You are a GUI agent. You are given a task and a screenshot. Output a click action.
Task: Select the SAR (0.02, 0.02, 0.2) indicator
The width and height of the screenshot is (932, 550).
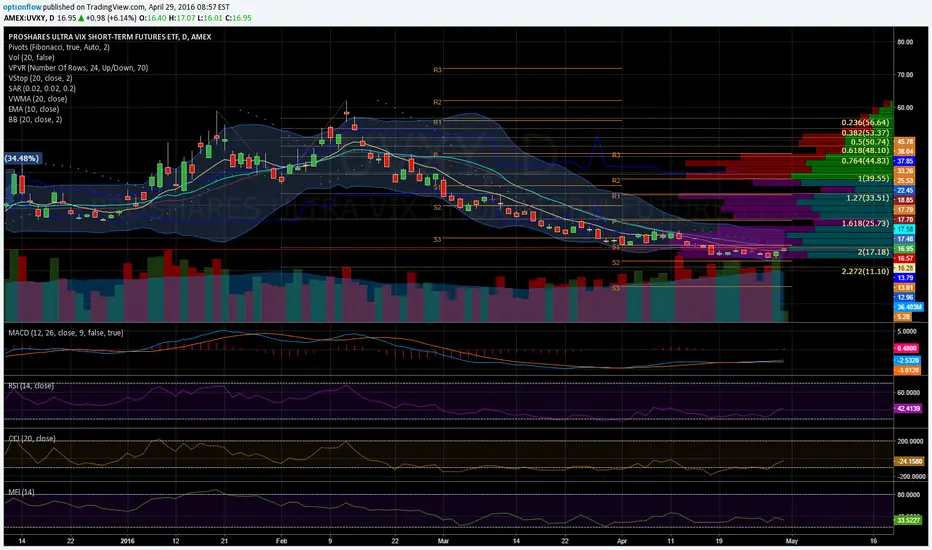click(x=42, y=89)
